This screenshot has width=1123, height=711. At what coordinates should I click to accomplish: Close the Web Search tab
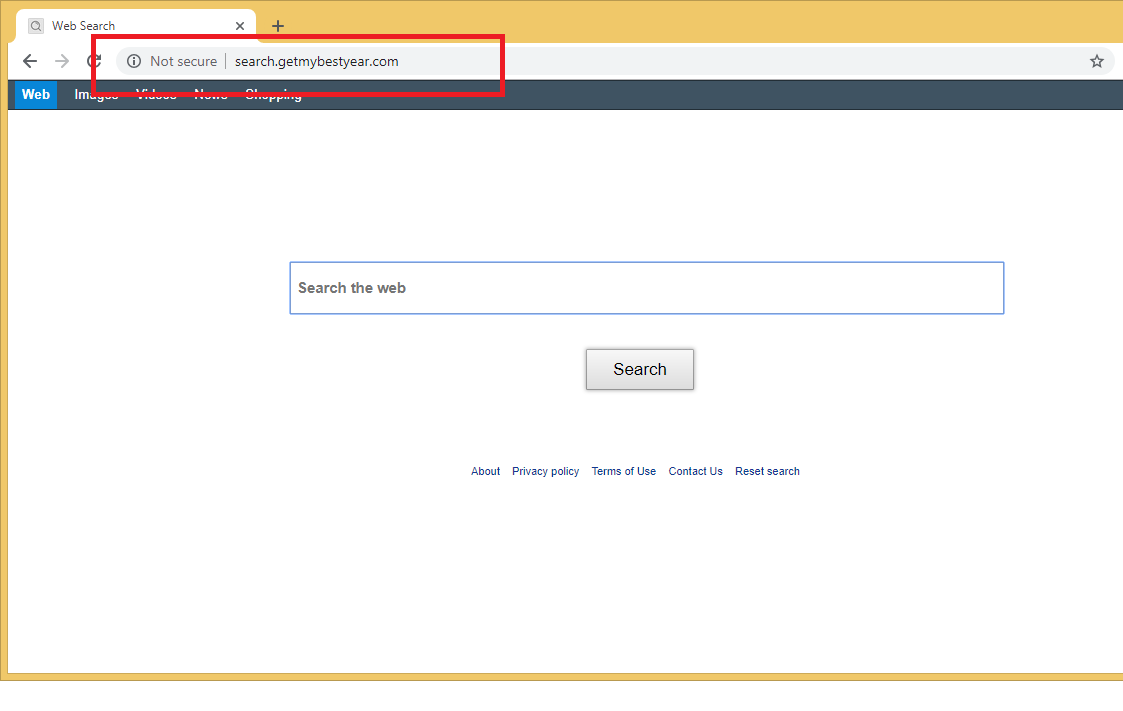[x=240, y=26]
